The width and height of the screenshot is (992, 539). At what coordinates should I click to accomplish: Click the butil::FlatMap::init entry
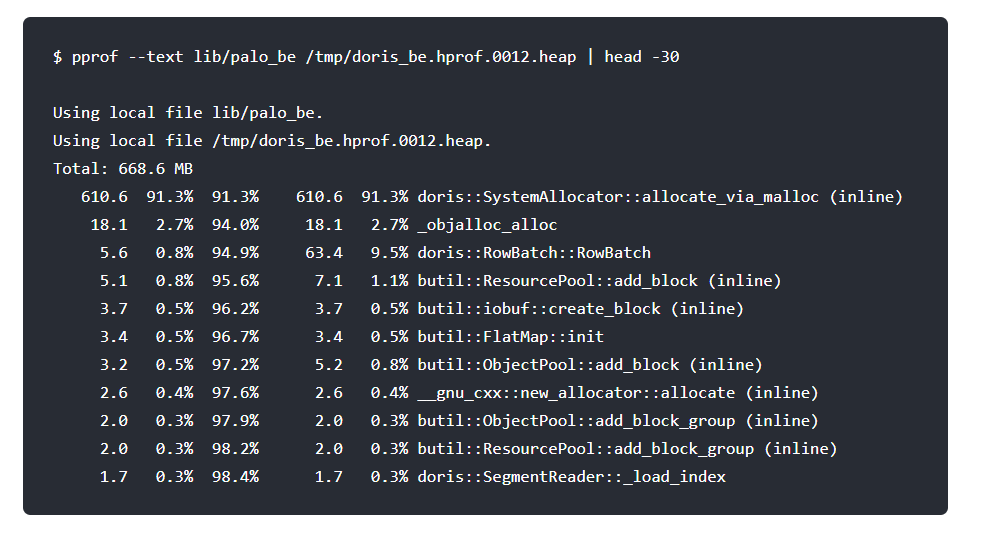coord(510,337)
